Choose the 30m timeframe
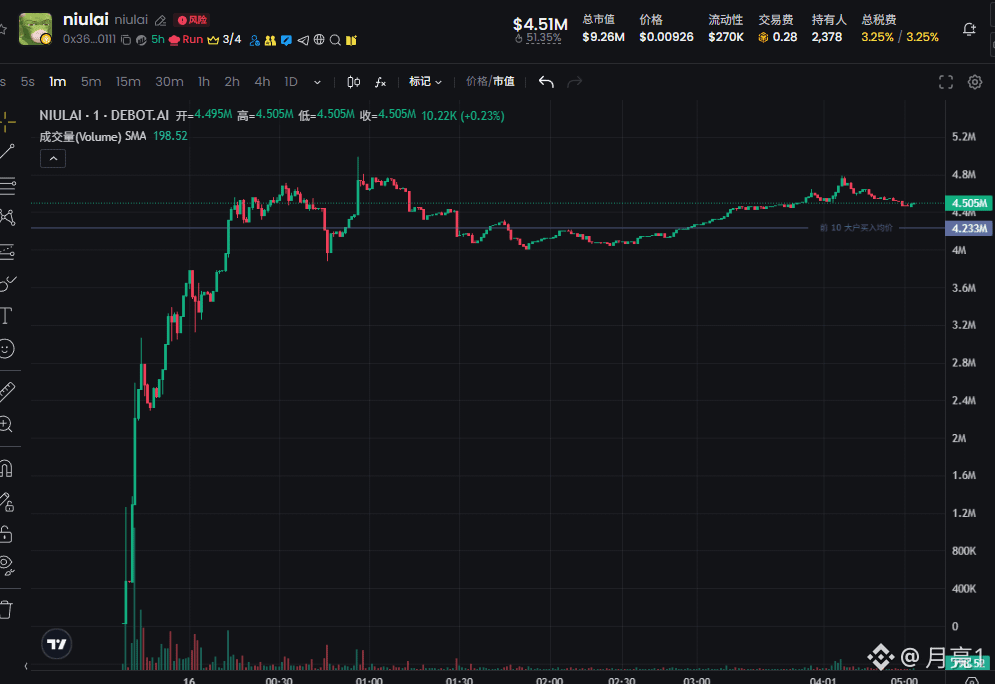This screenshot has width=995, height=684. [x=169, y=82]
